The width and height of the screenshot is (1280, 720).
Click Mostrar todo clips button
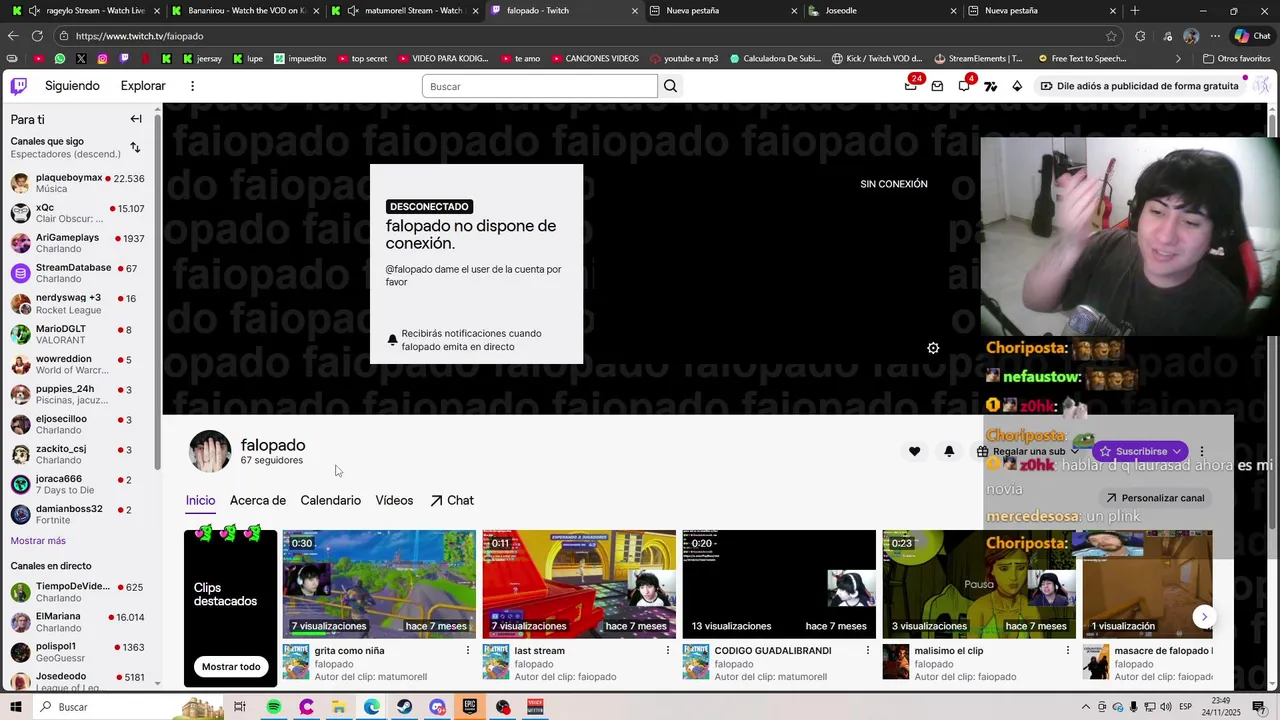tap(231, 667)
